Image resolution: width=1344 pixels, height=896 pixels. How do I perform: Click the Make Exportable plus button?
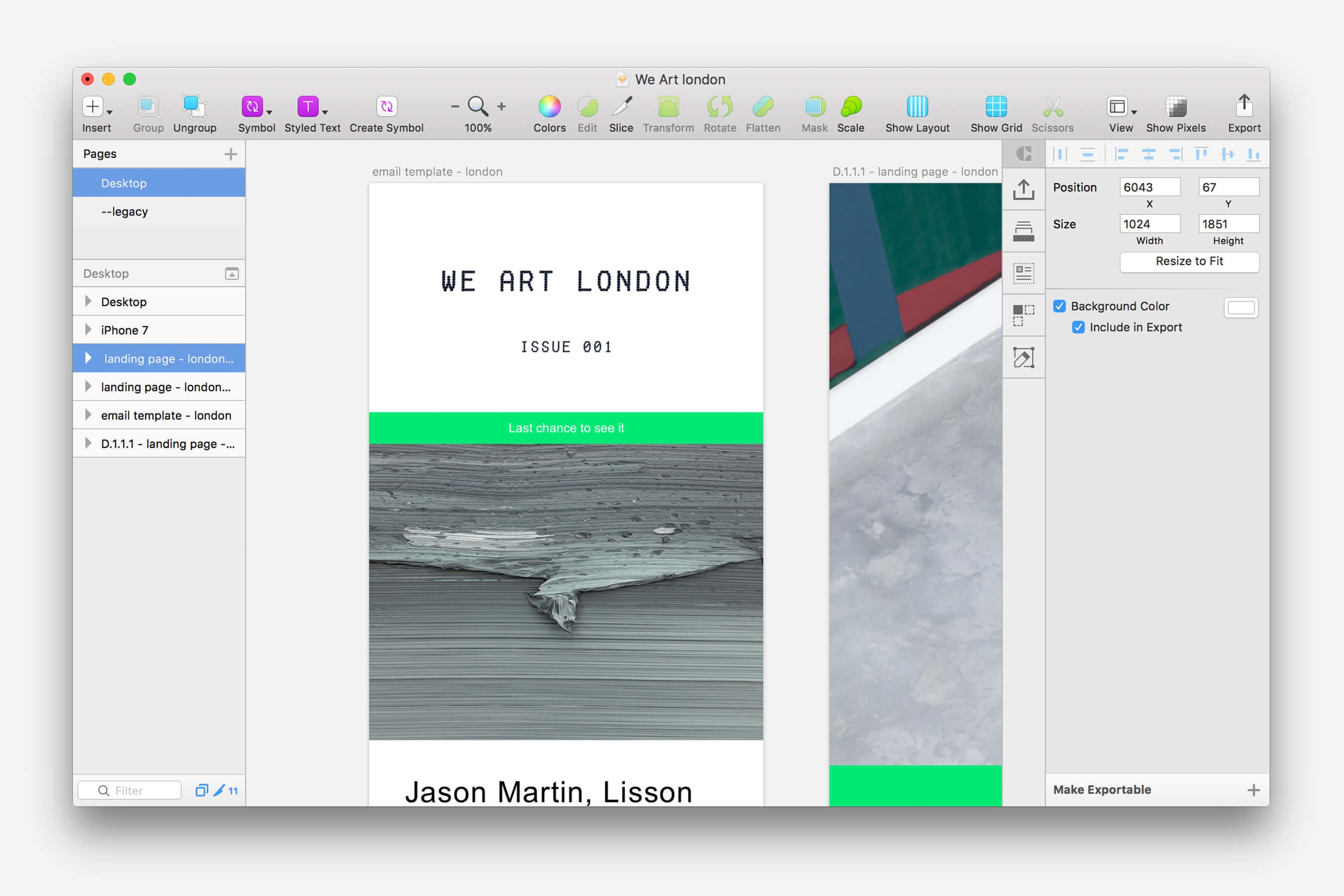(x=1253, y=790)
